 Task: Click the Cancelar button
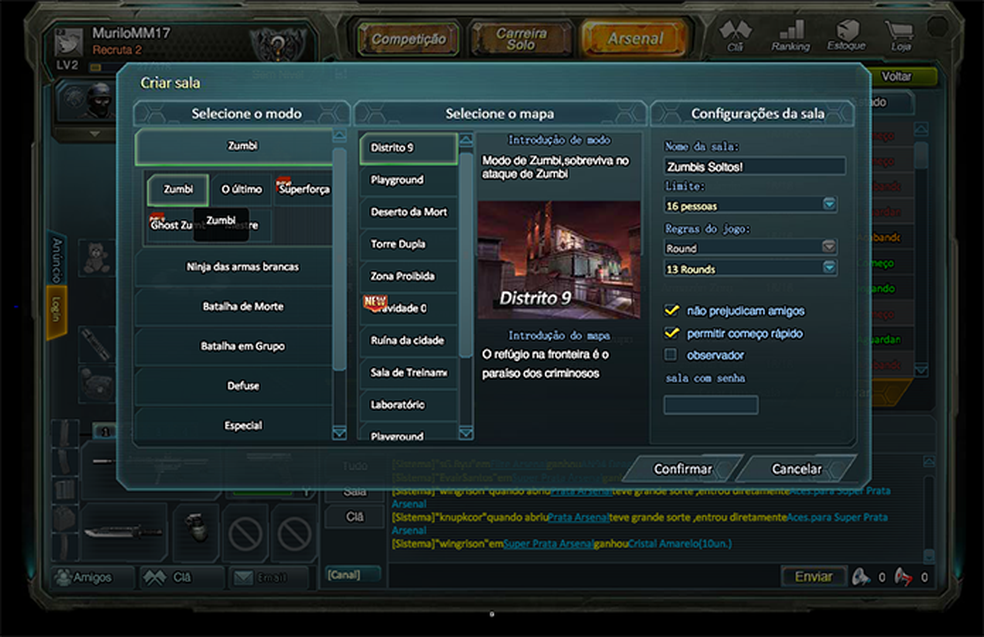coord(796,469)
